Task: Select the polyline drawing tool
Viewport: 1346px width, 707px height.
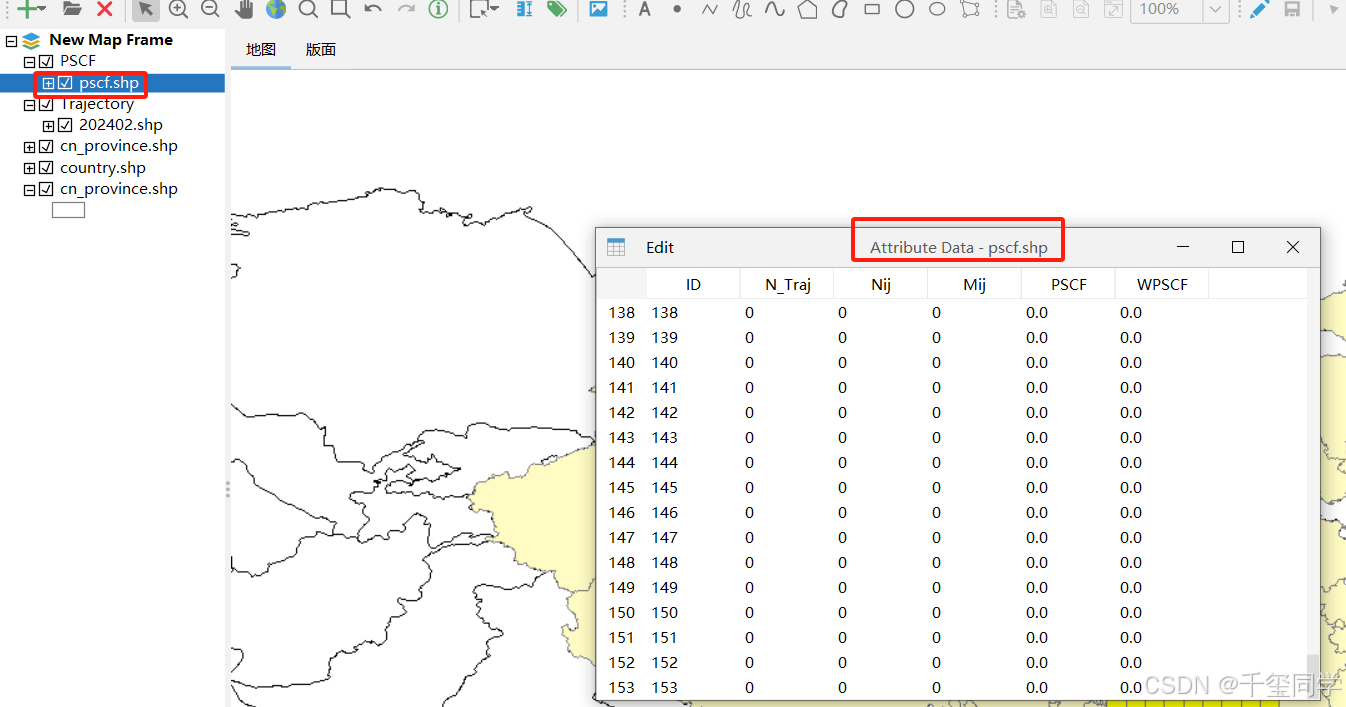Action: 710,9
